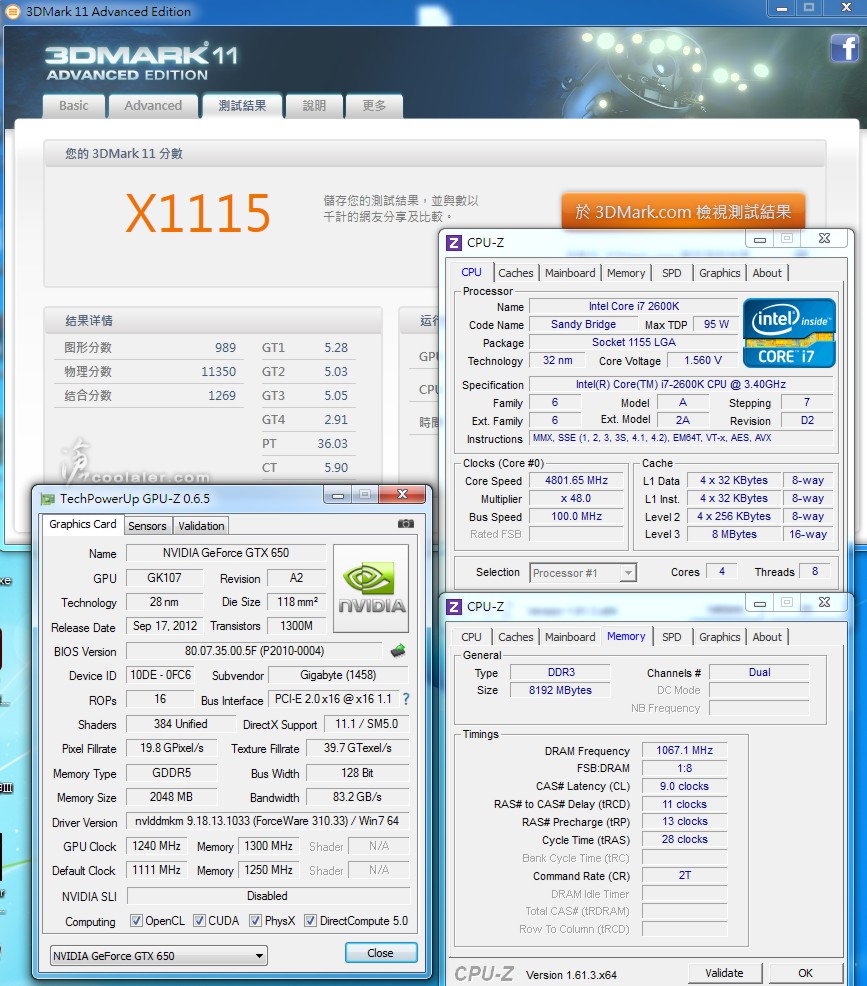This screenshot has height=986, width=867.
Task: Click the Specification field i7-2600K CPU @ 3.40GHz
Action: pos(680,384)
